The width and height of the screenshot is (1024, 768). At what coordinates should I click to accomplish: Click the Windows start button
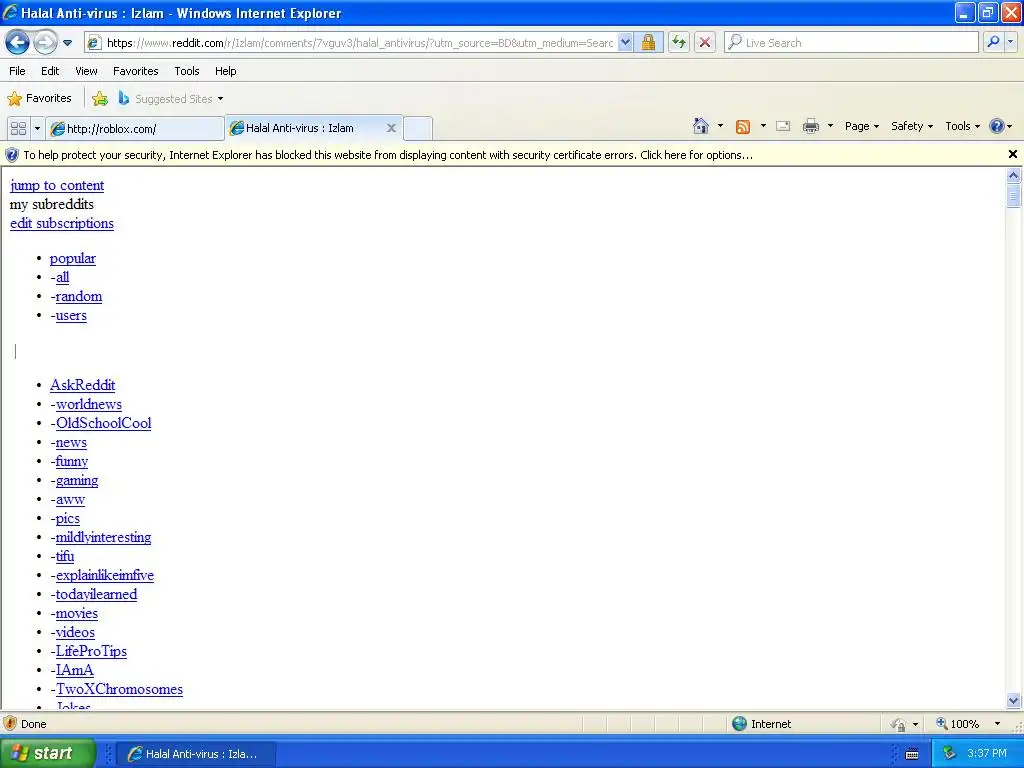(47, 753)
